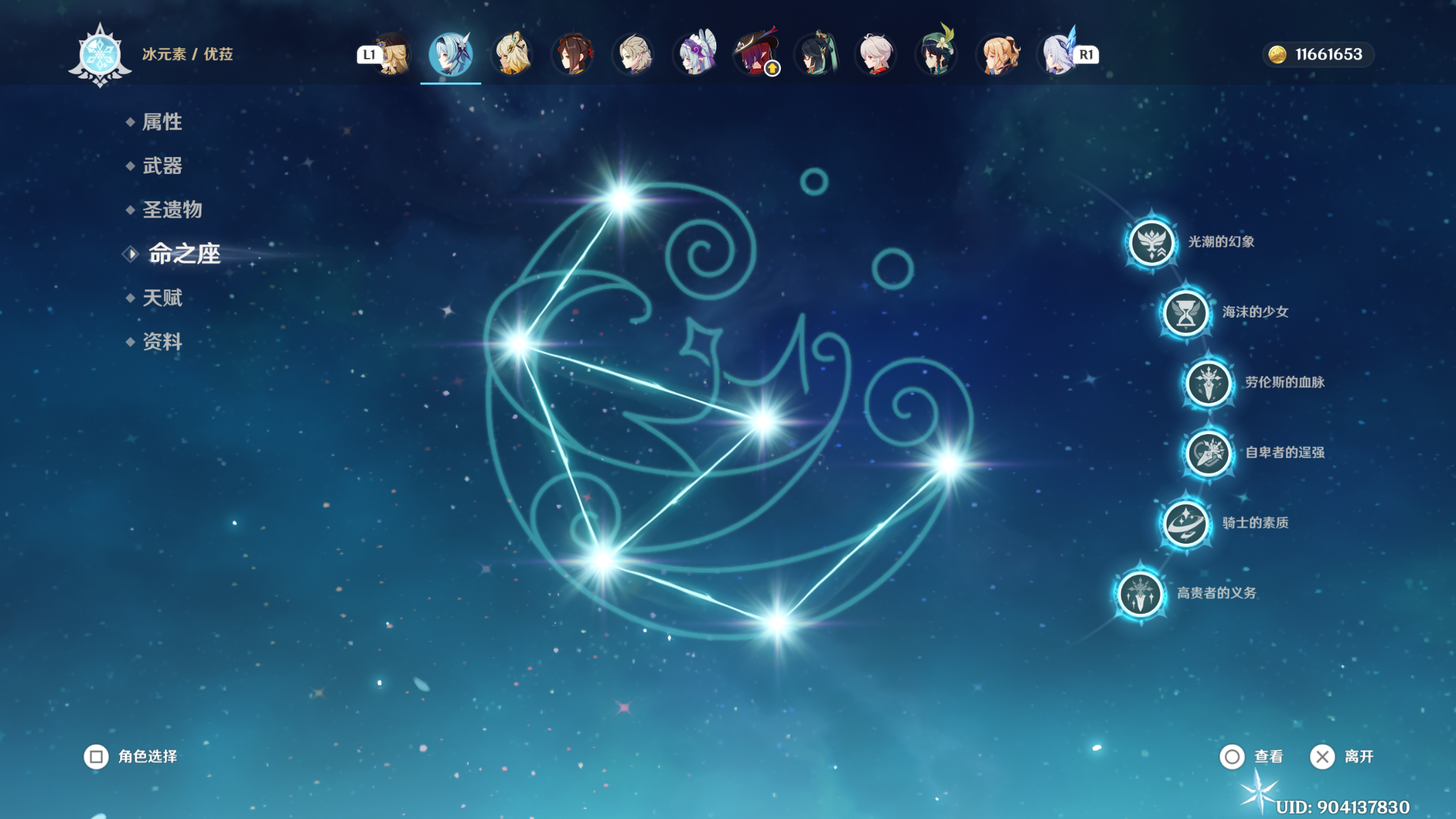1456x819 pixels.
Task: Open the 自卑者的逞强 constellation node
Action: point(1208,453)
